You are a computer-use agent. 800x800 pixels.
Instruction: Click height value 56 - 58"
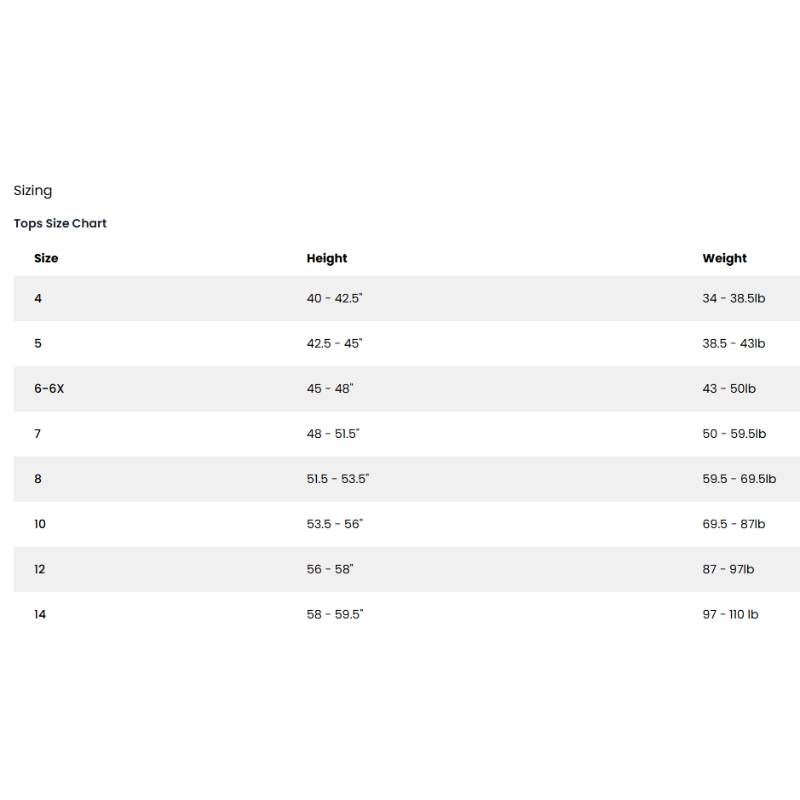[330, 569]
